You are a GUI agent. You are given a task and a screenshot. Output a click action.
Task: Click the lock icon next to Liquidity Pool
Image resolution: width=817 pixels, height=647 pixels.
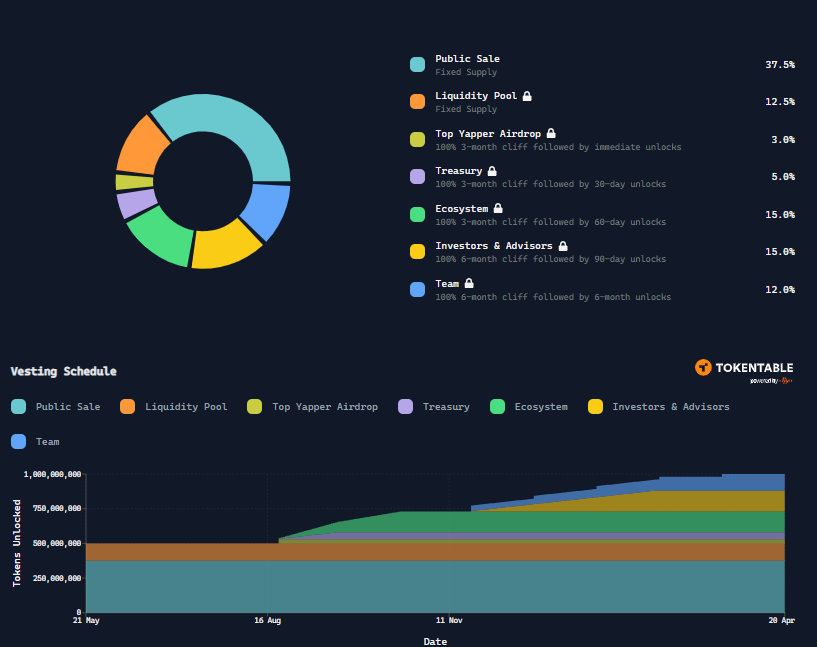[x=527, y=96]
